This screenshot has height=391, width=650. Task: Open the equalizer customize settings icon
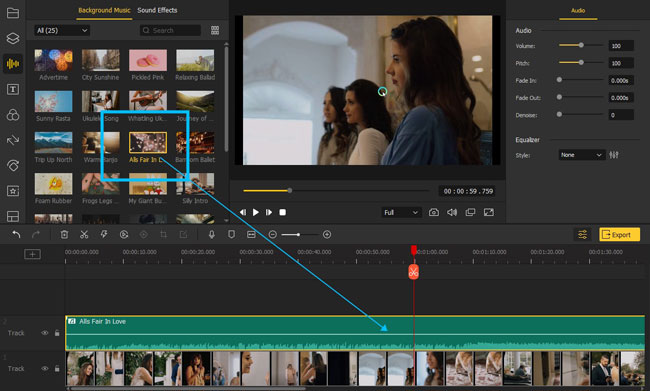coord(614,155)
